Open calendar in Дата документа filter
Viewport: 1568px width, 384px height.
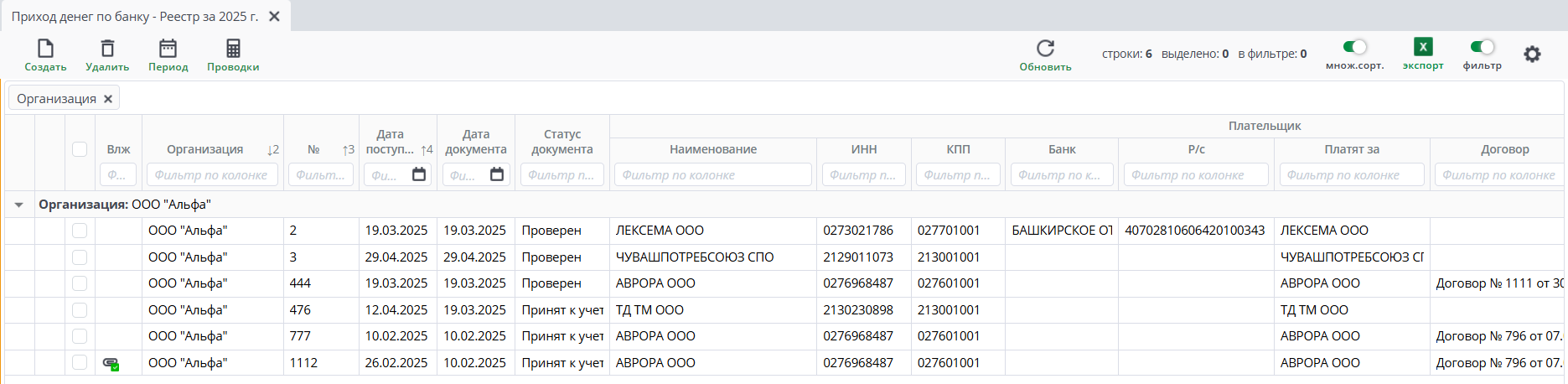(x=497, y=174)
